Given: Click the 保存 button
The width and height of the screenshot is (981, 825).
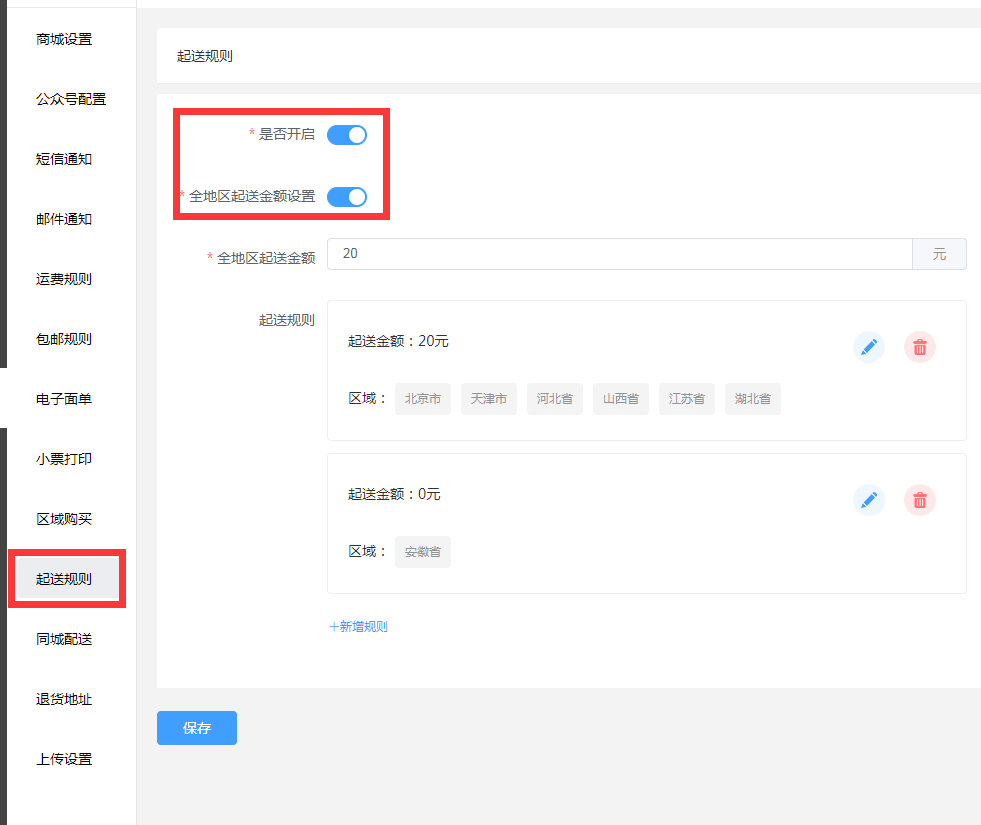Looking at the screenshot, I should click(196, 727).
